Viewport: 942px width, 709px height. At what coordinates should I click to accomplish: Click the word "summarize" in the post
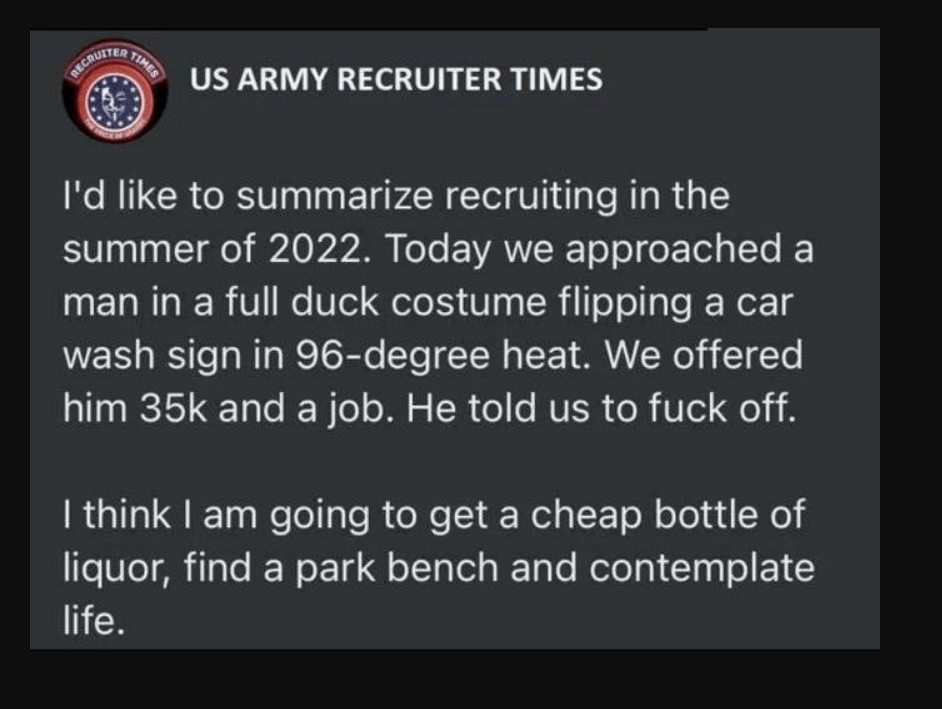(x=301, y=196)
